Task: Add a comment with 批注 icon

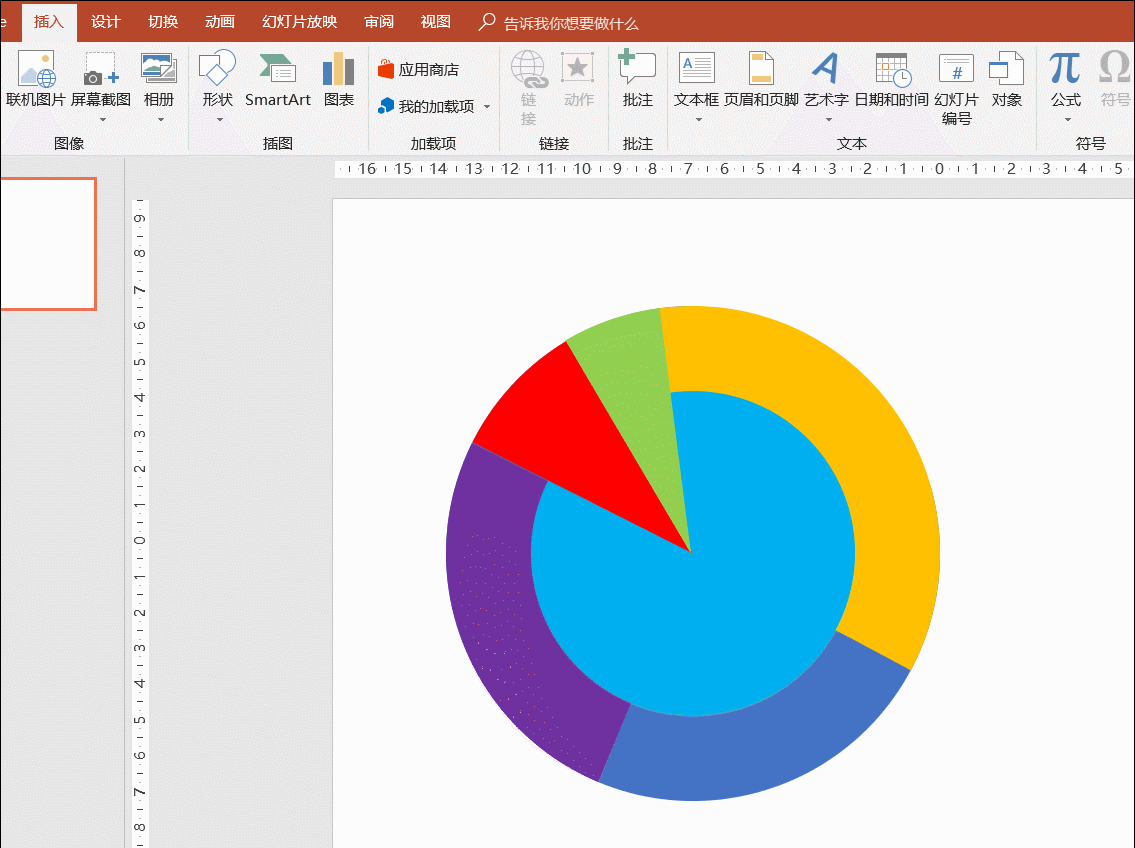Action: (x=637, y=70)
